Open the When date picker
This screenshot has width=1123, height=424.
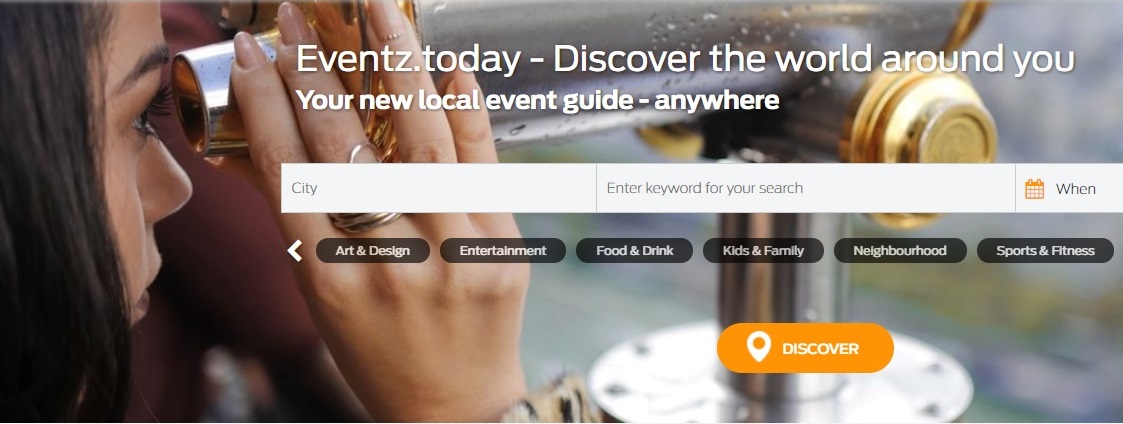tap(1069, 188)
